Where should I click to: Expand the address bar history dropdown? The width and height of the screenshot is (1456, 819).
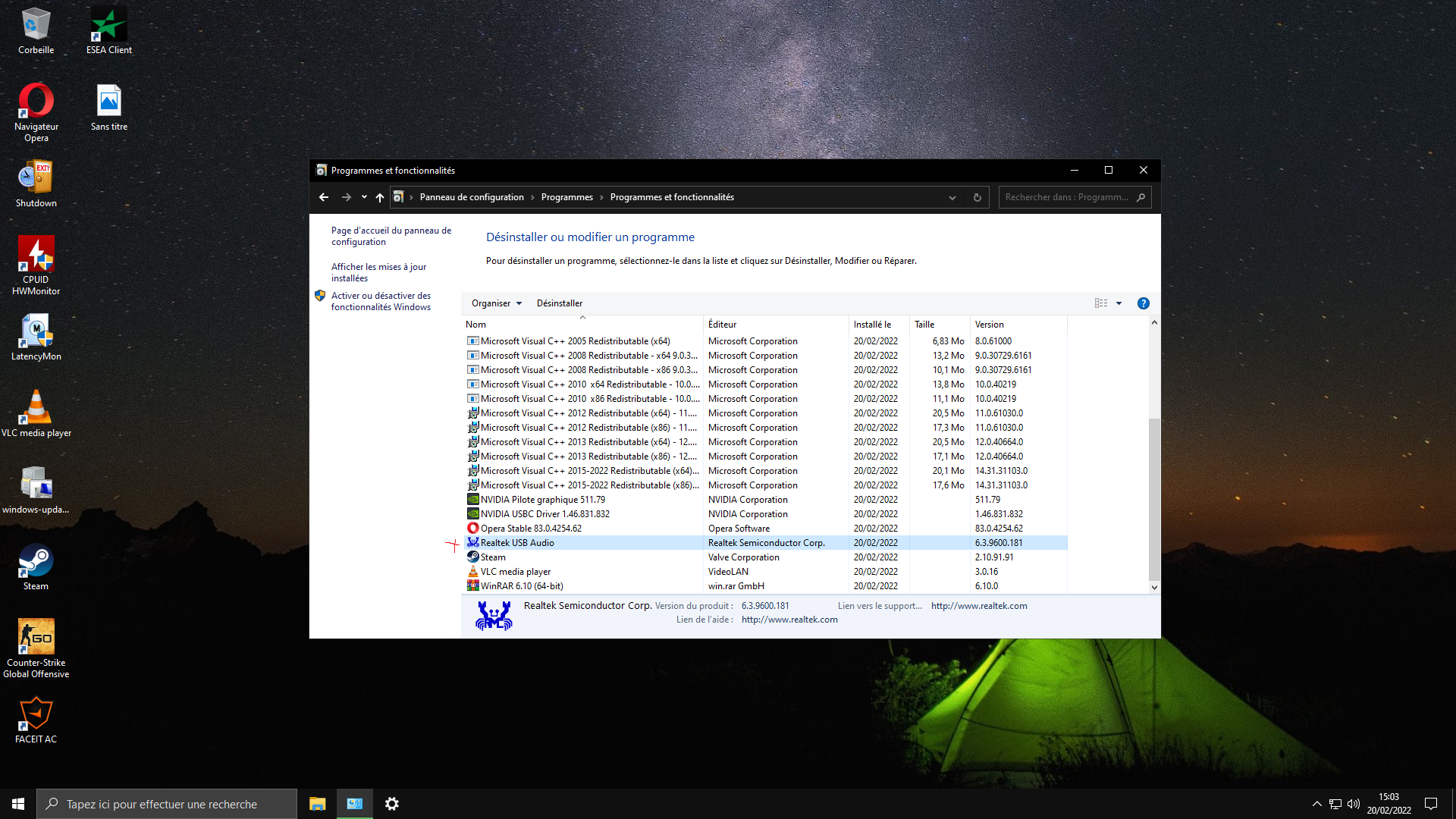952,197
